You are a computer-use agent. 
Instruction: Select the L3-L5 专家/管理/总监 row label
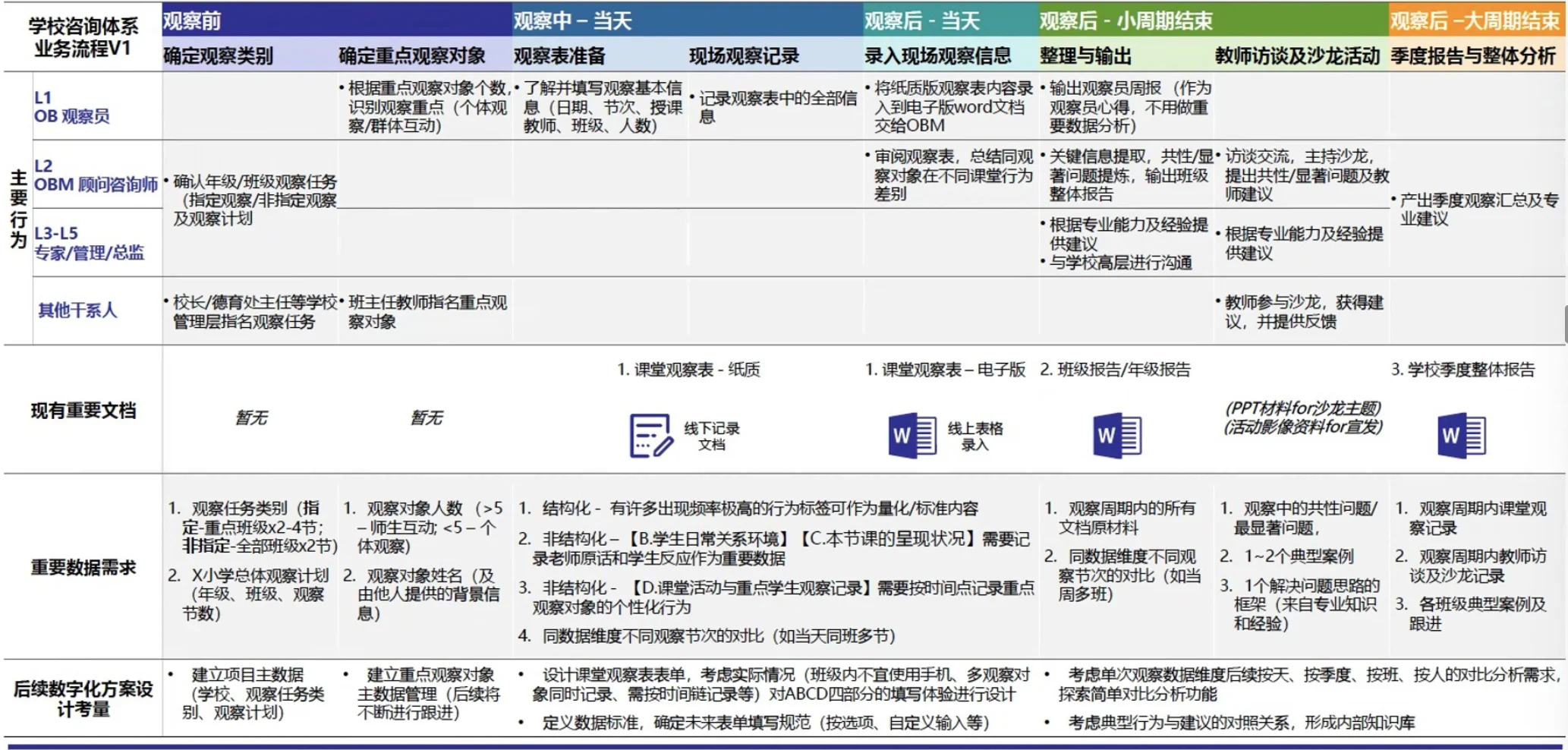tap(89, 243)
